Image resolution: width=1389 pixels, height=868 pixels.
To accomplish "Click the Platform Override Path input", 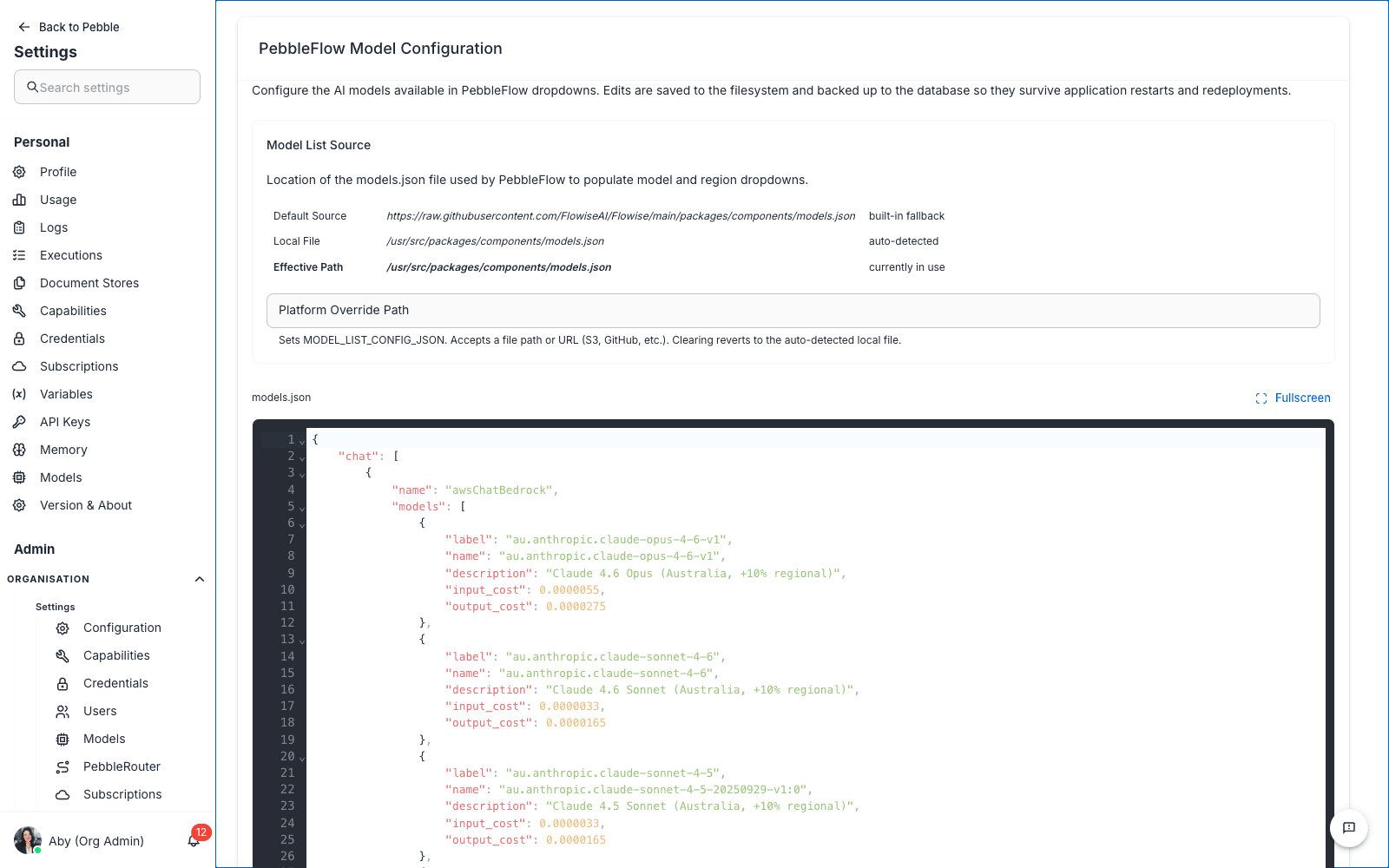I will click(793, 311).
